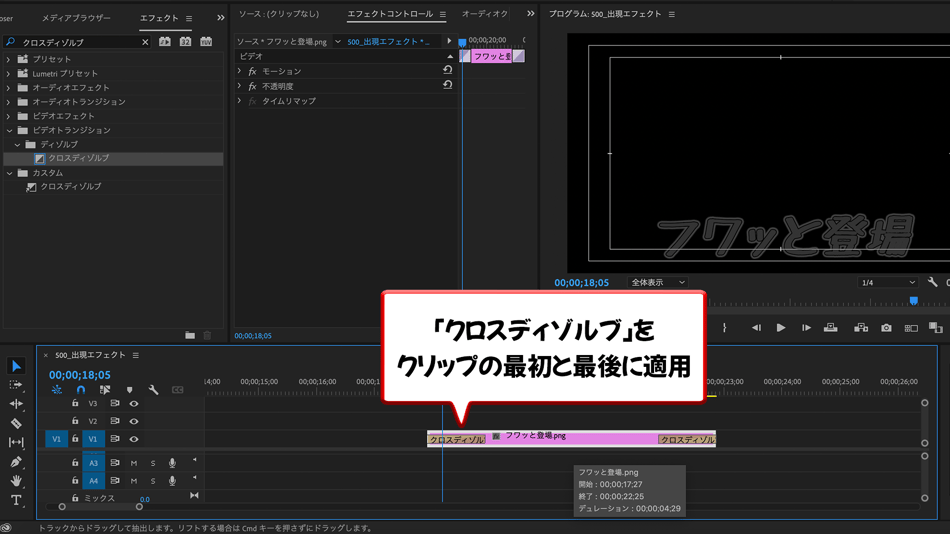Click the program monitor playhead marker
The height and width of the screenshot is (534, 950).
[913, 300]
